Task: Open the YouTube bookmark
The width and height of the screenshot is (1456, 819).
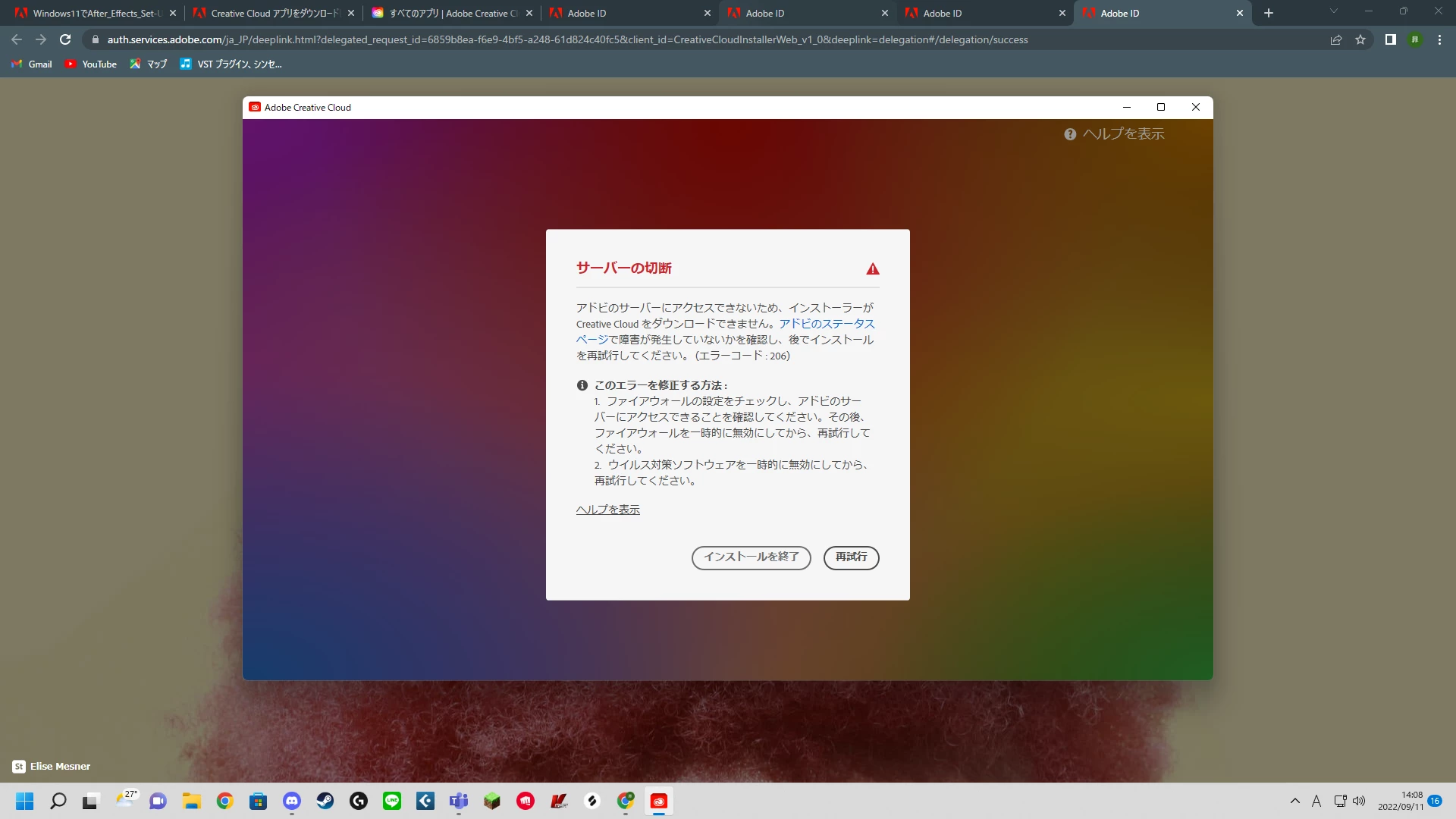Action: (x=91, y=64)
